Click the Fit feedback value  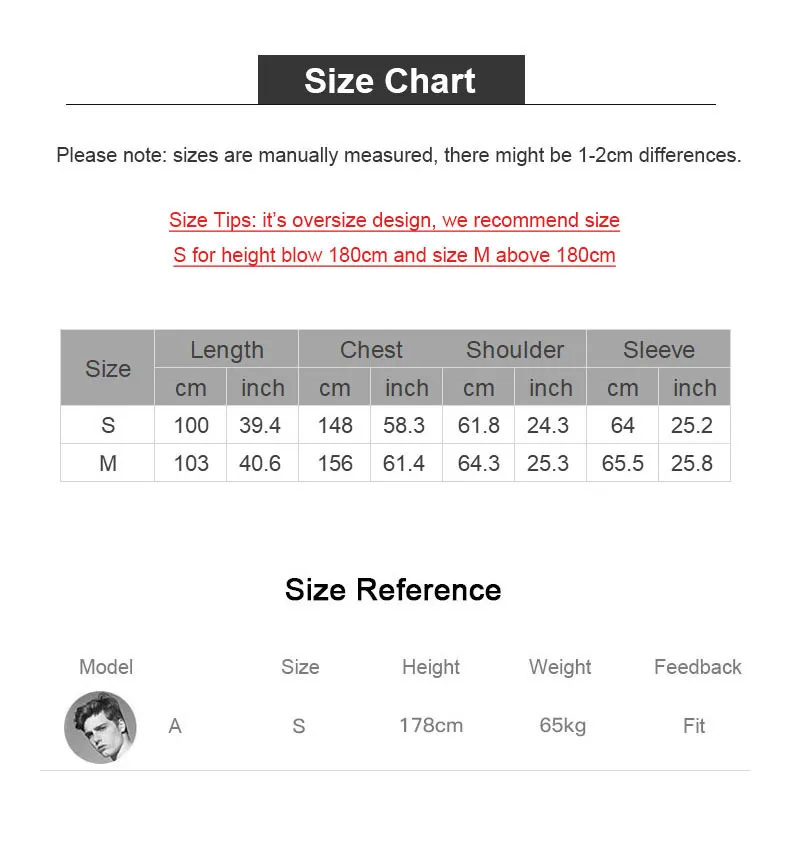coord(693,725)
